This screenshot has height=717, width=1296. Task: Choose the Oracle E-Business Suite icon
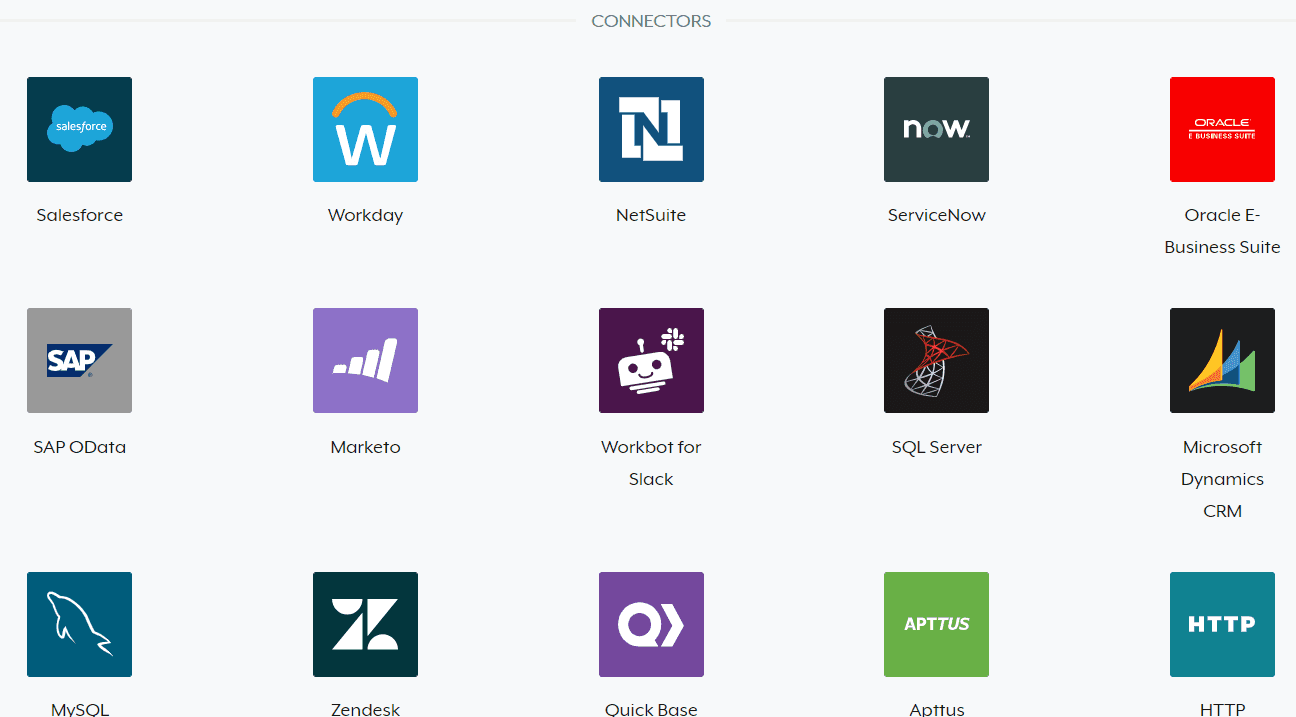click(1222, 129)
